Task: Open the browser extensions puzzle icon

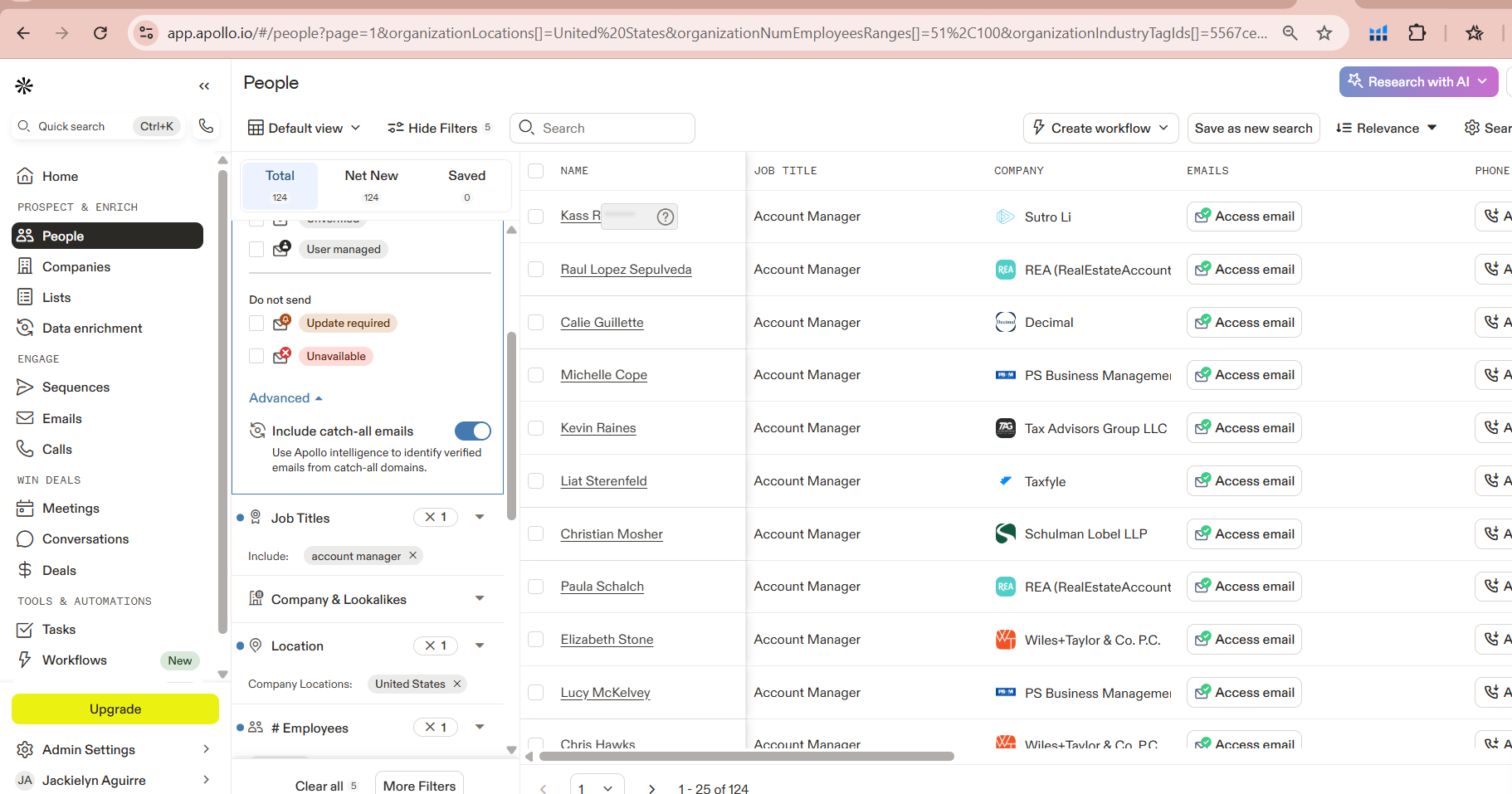Action: tap(1417, 33)
